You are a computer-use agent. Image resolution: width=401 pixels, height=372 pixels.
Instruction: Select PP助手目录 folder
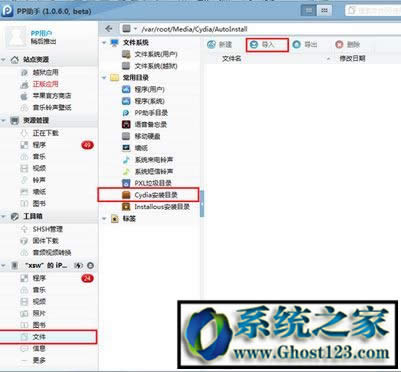pyautogui.click(x=151, y=113)
